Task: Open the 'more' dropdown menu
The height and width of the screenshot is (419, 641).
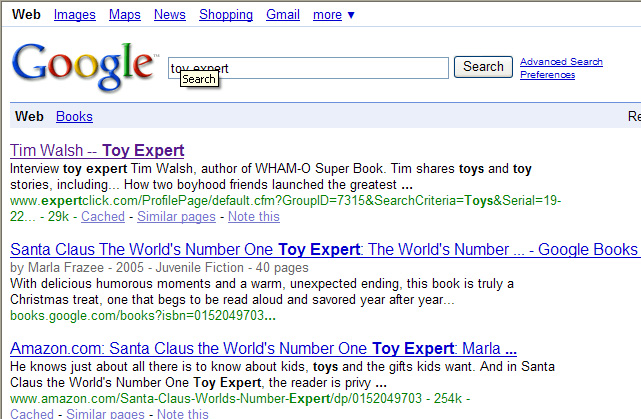Action: point(334,14)
